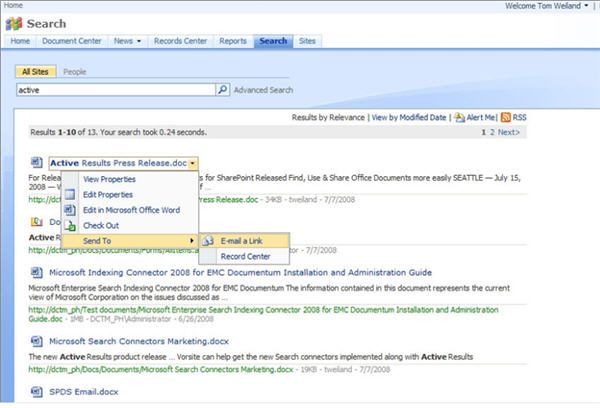
Task: Click Word icon beside SPDS Email.docx
Action: click(36, 392)
